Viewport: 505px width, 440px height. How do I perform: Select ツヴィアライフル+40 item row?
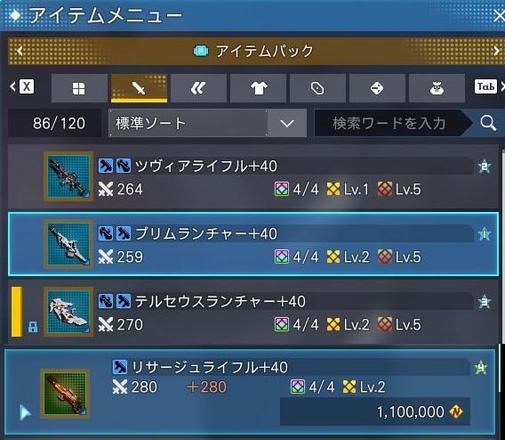pyautogui.click(x=253, y=177)
